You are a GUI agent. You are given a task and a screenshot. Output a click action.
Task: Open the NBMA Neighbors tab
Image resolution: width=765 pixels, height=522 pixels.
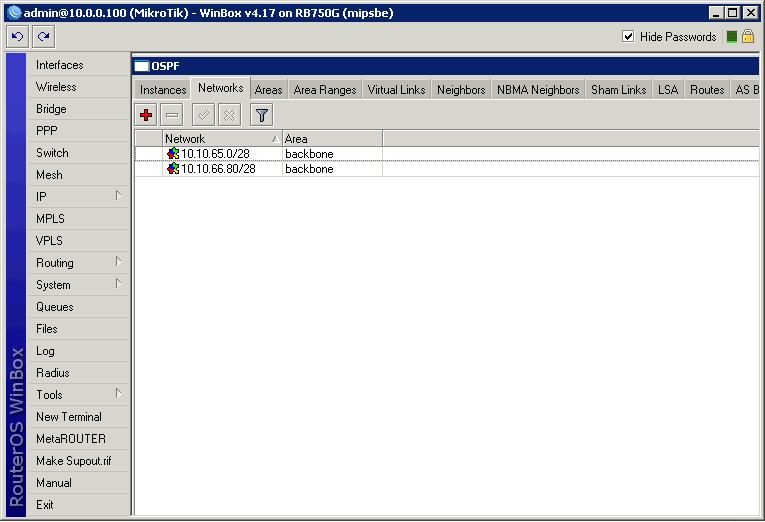538,90
